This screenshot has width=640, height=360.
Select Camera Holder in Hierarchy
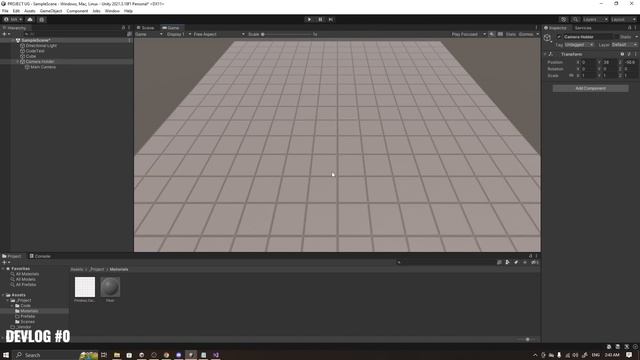[67, 62]
